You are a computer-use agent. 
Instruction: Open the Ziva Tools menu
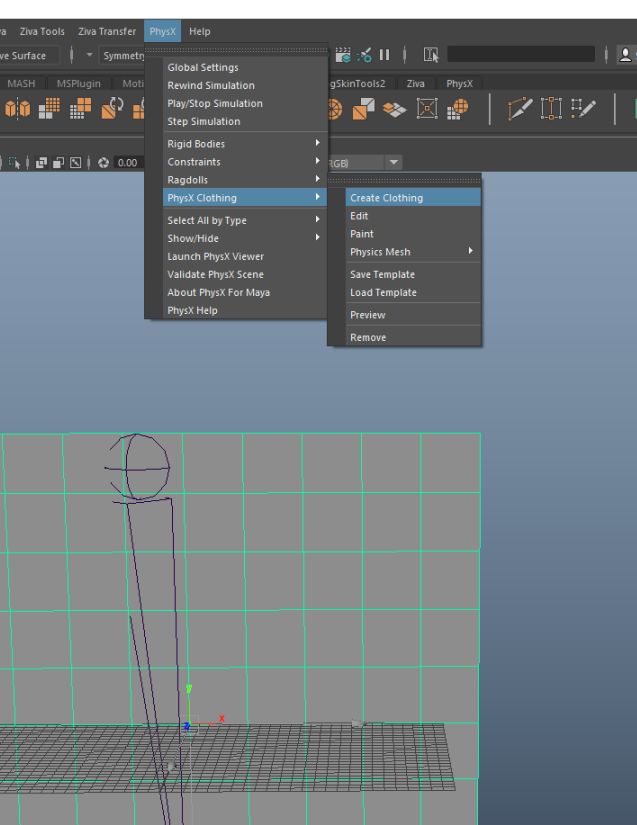pos(42,32)
